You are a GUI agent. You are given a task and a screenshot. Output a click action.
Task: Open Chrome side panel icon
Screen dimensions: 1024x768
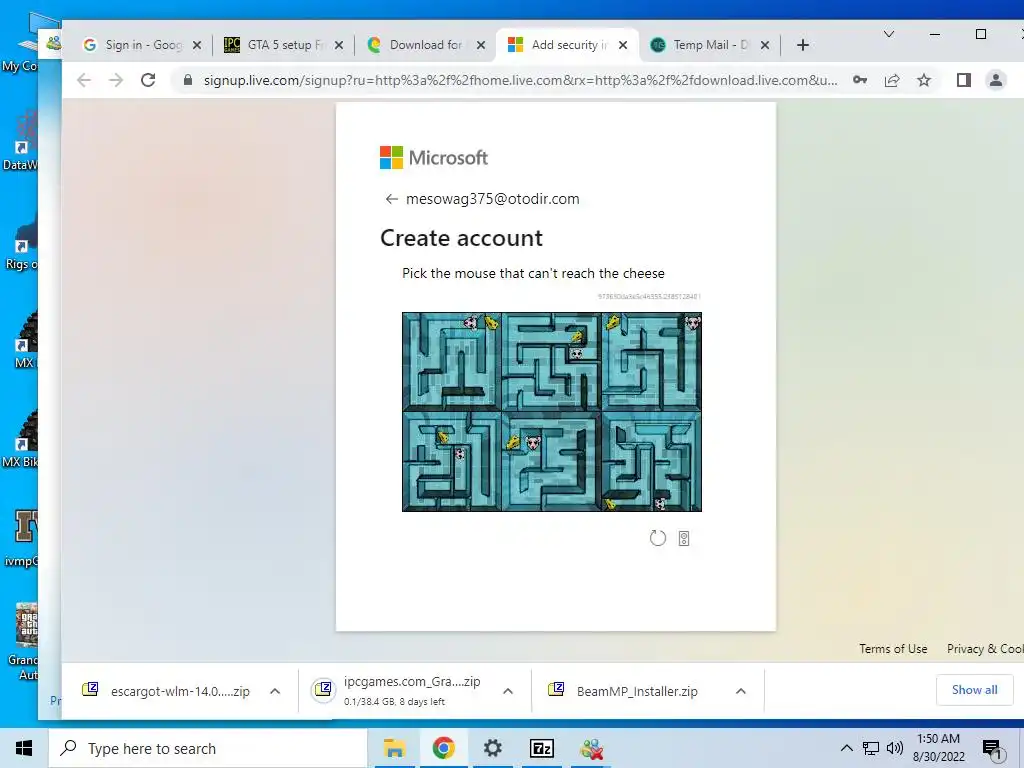pyautogui.click(x=963, y=80)
